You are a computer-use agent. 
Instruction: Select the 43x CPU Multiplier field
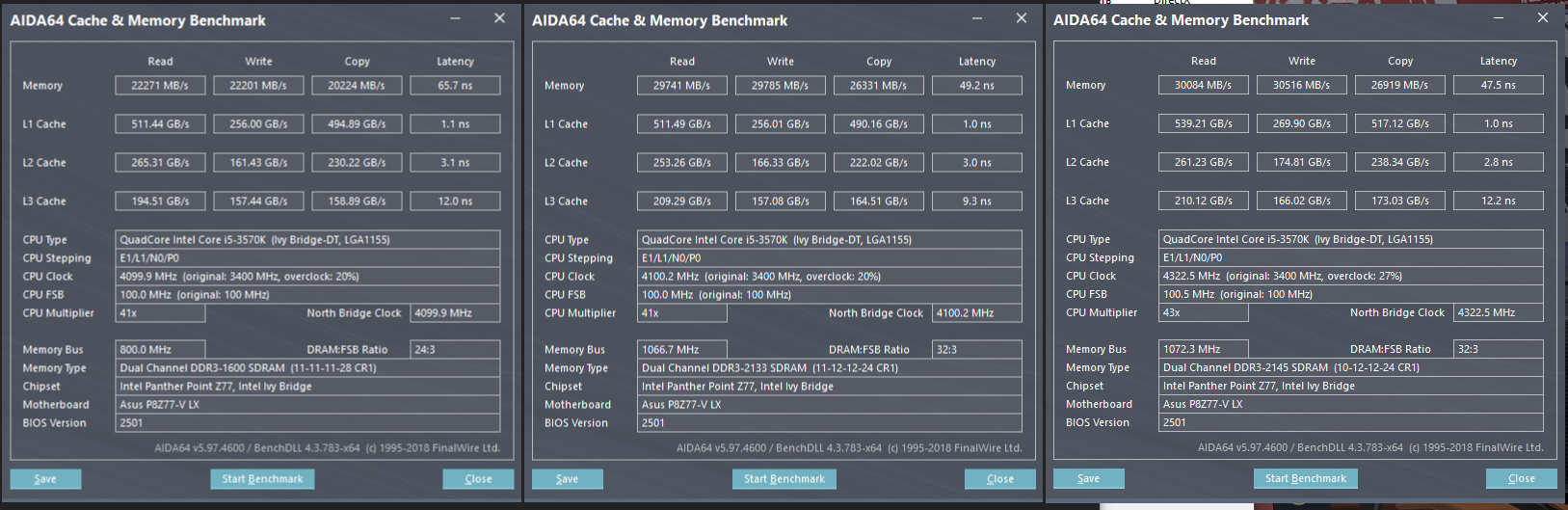pos(1204,313)
